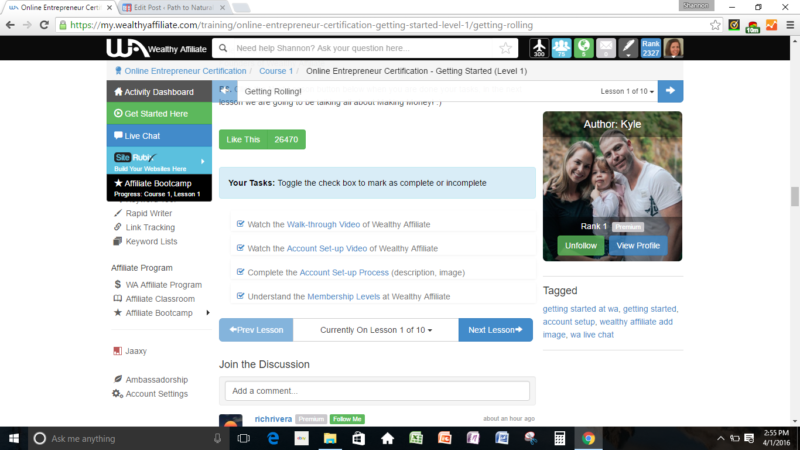800x450 pixels.
Task: Click the 'getting started at wa' tag
Action: pyautogui.click(x=580, y=309)
